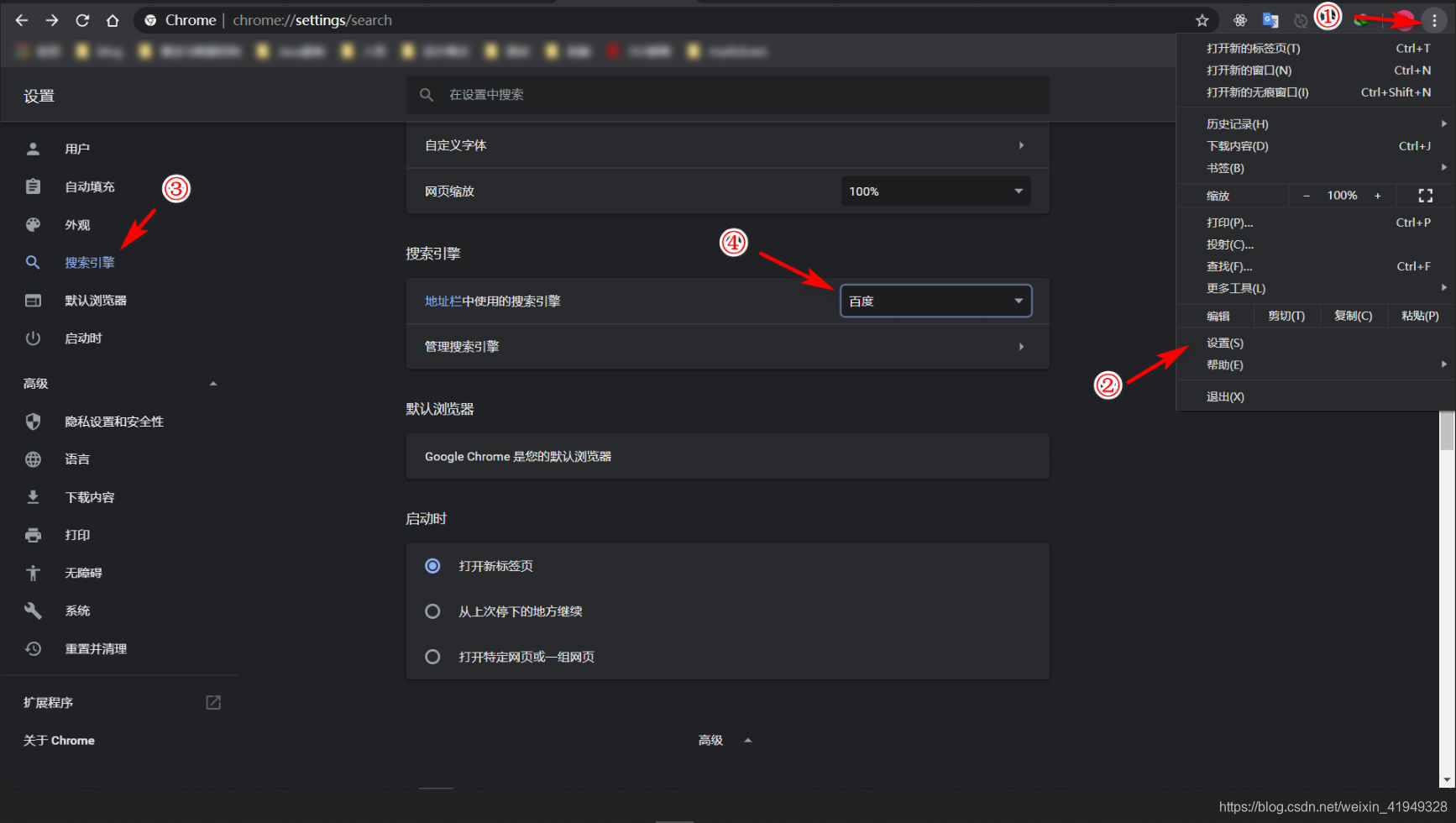
Task: Collapse the bottom 高级 section arrow
Action: click(x=747, y=740)
